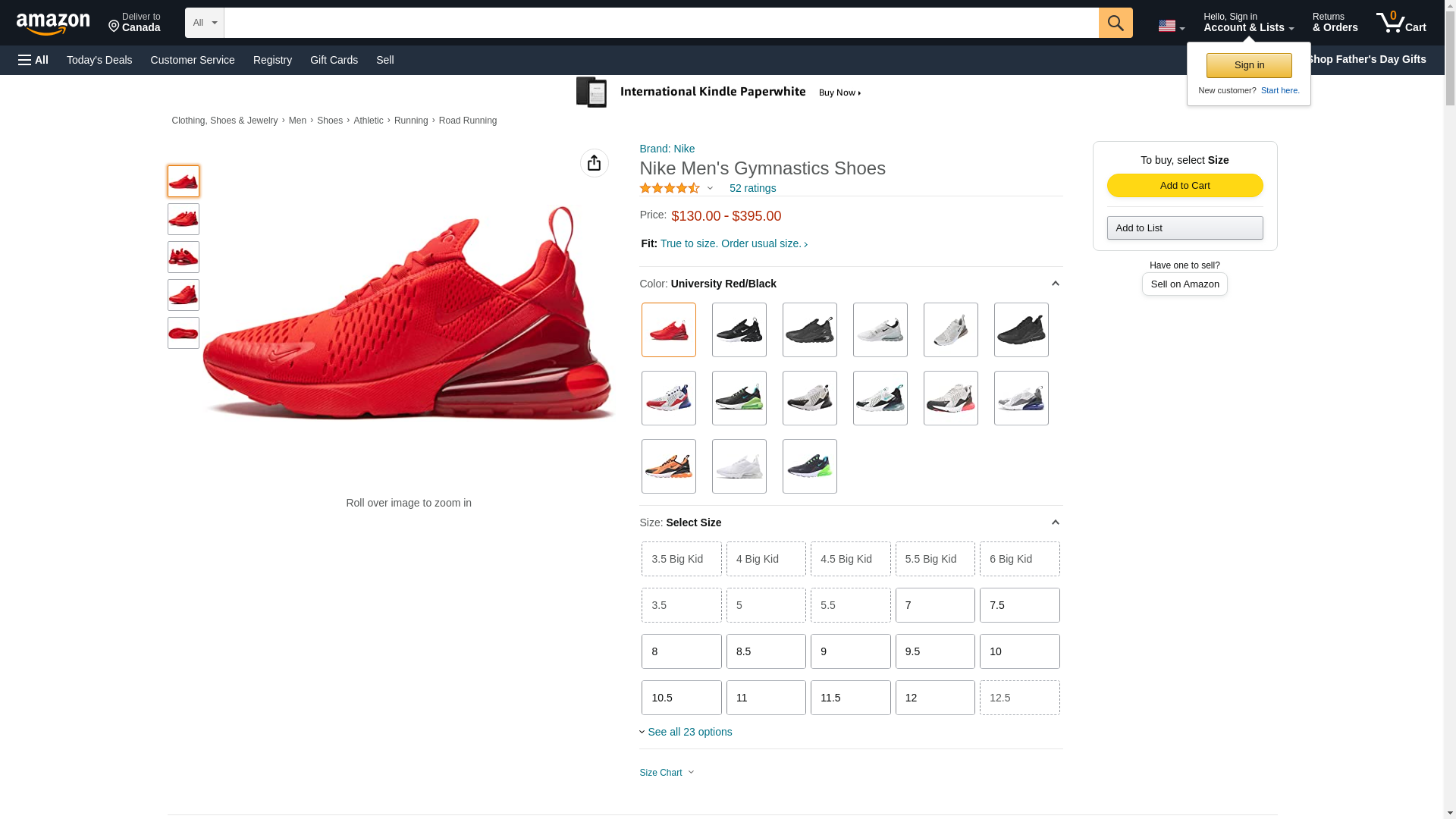The image size is (1456, 819).
Task: Click the magnifying glass search button
Action: point(1115,23)
